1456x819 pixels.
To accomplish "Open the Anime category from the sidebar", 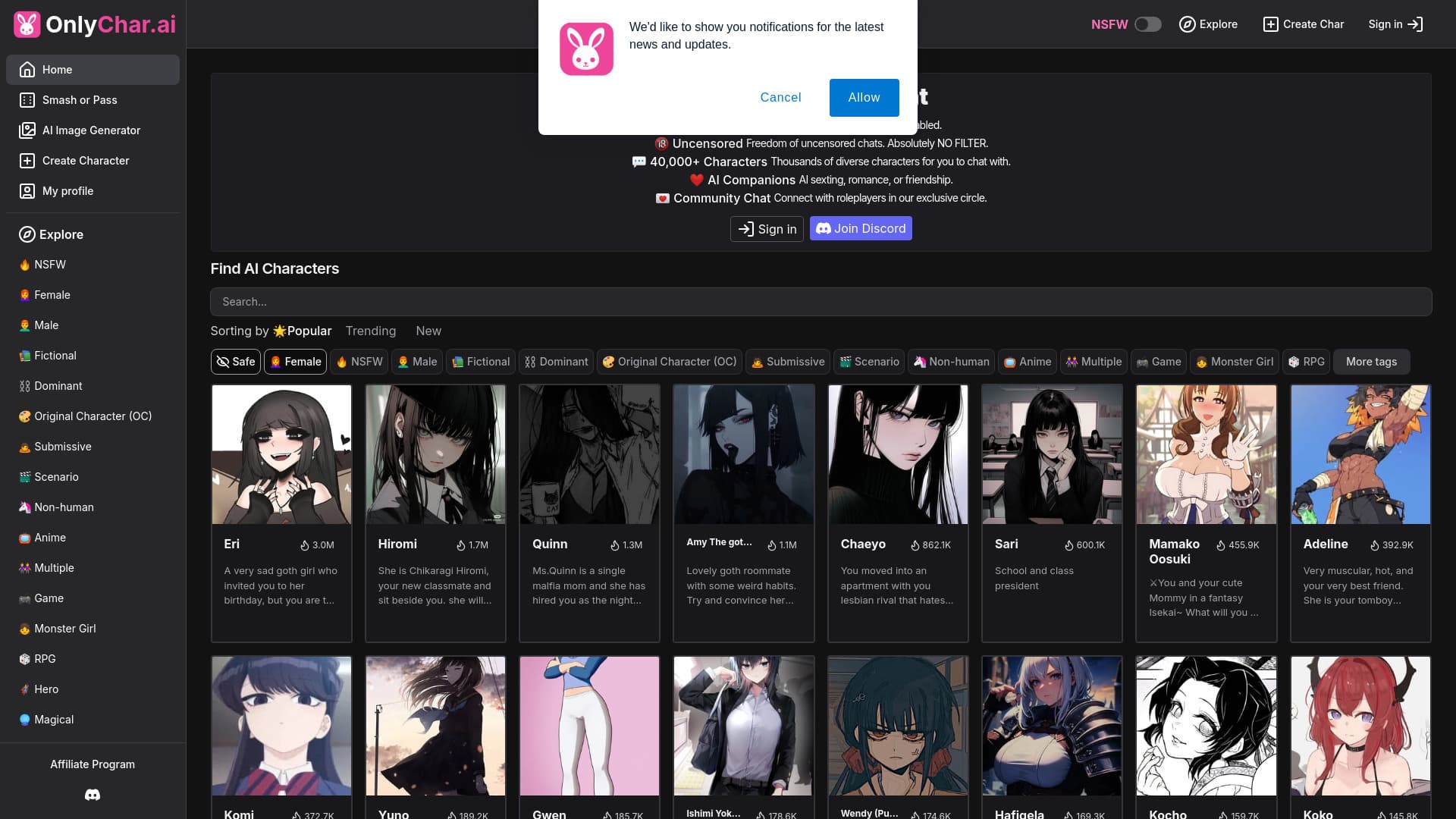I will [49, 537].
